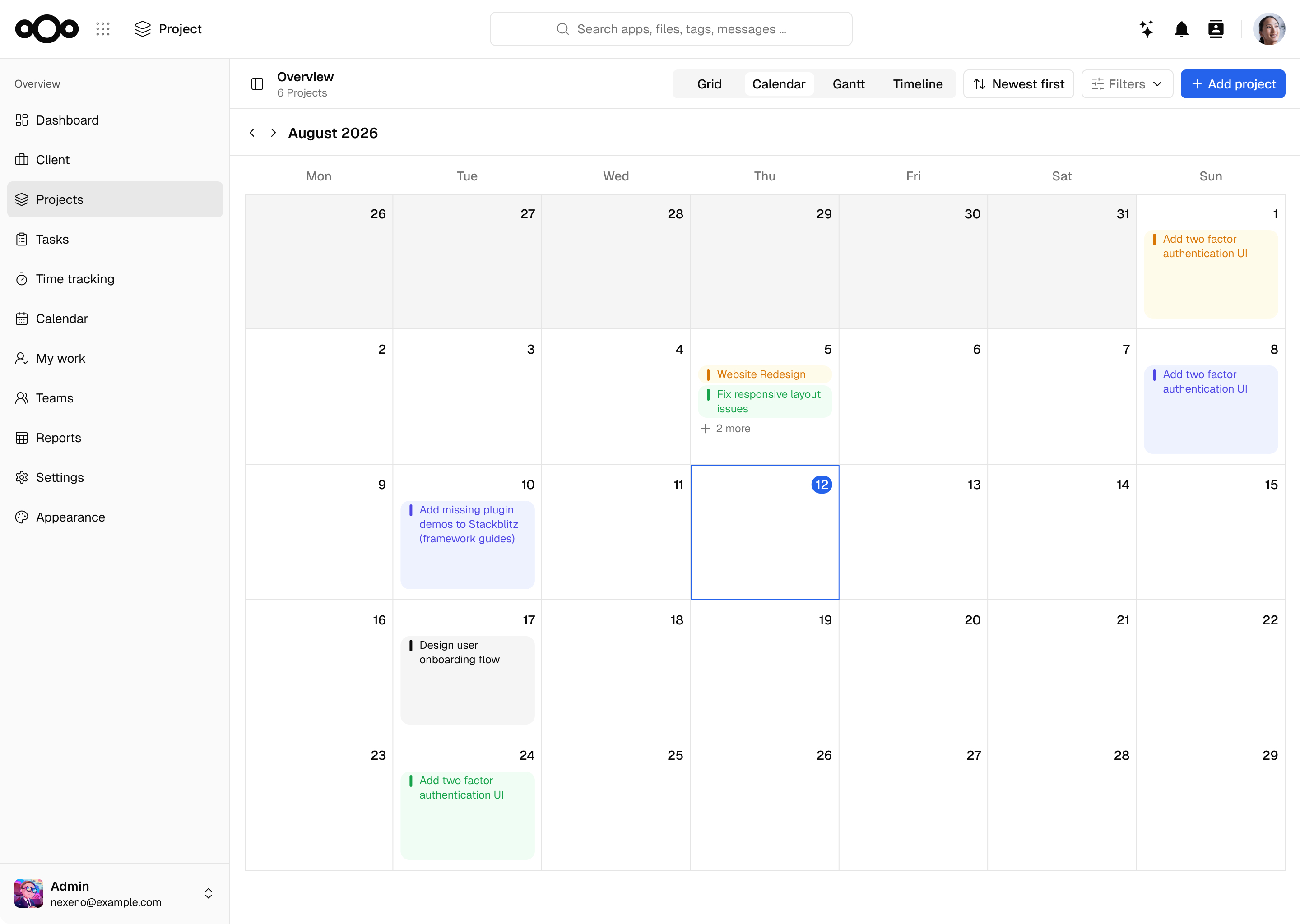The image size is (1300, 924).
Task: Switch to Grid view tab
Action: 709,84
